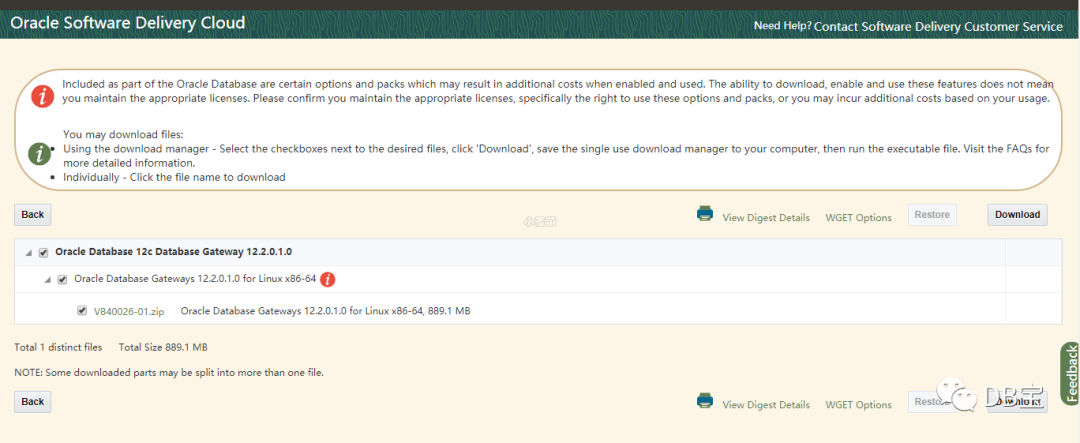Click the Need Help? label
1080x443 pixels.
point(782,25)
